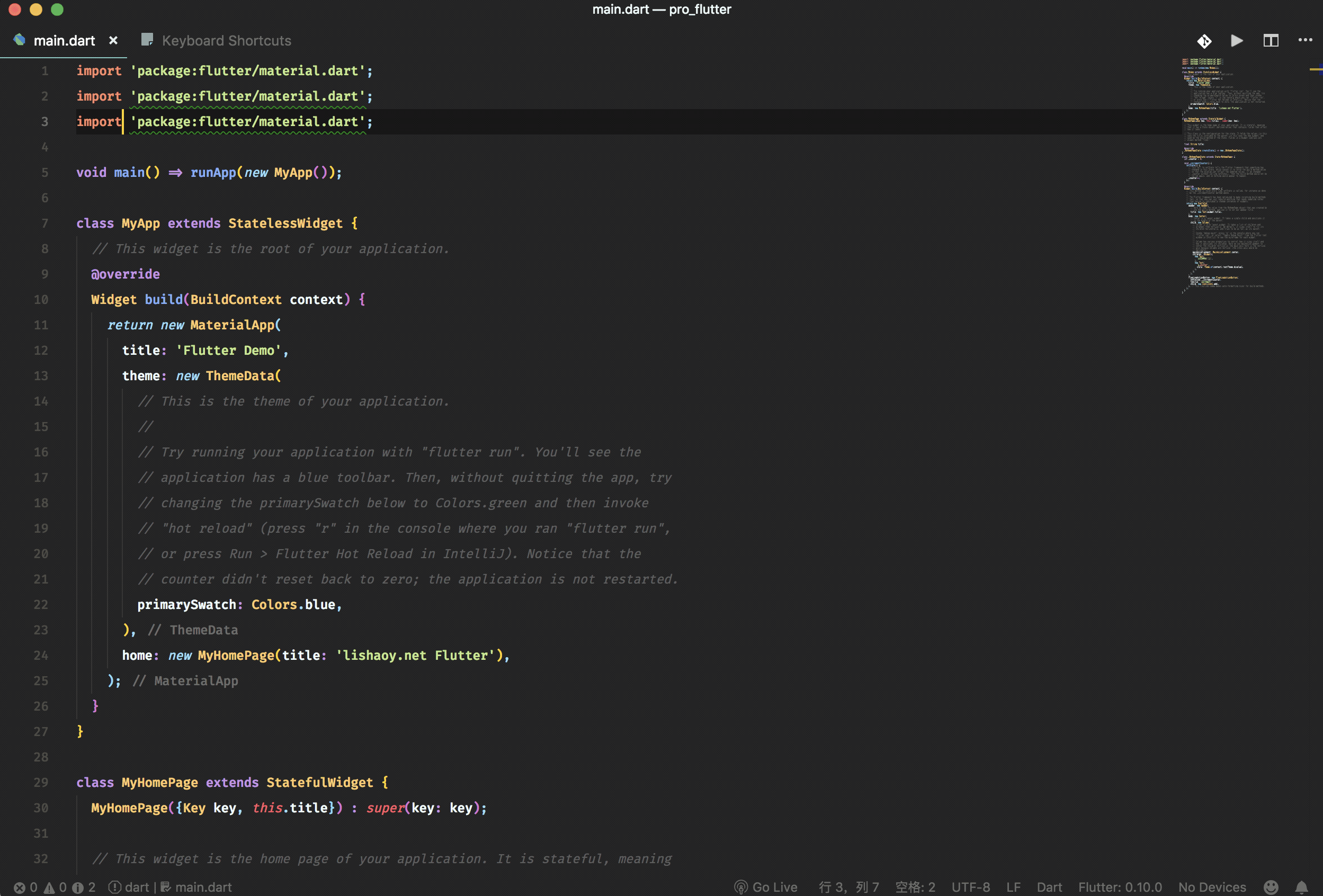Open the No Devices selector

pyautogui.click(x=1211, y=887)
